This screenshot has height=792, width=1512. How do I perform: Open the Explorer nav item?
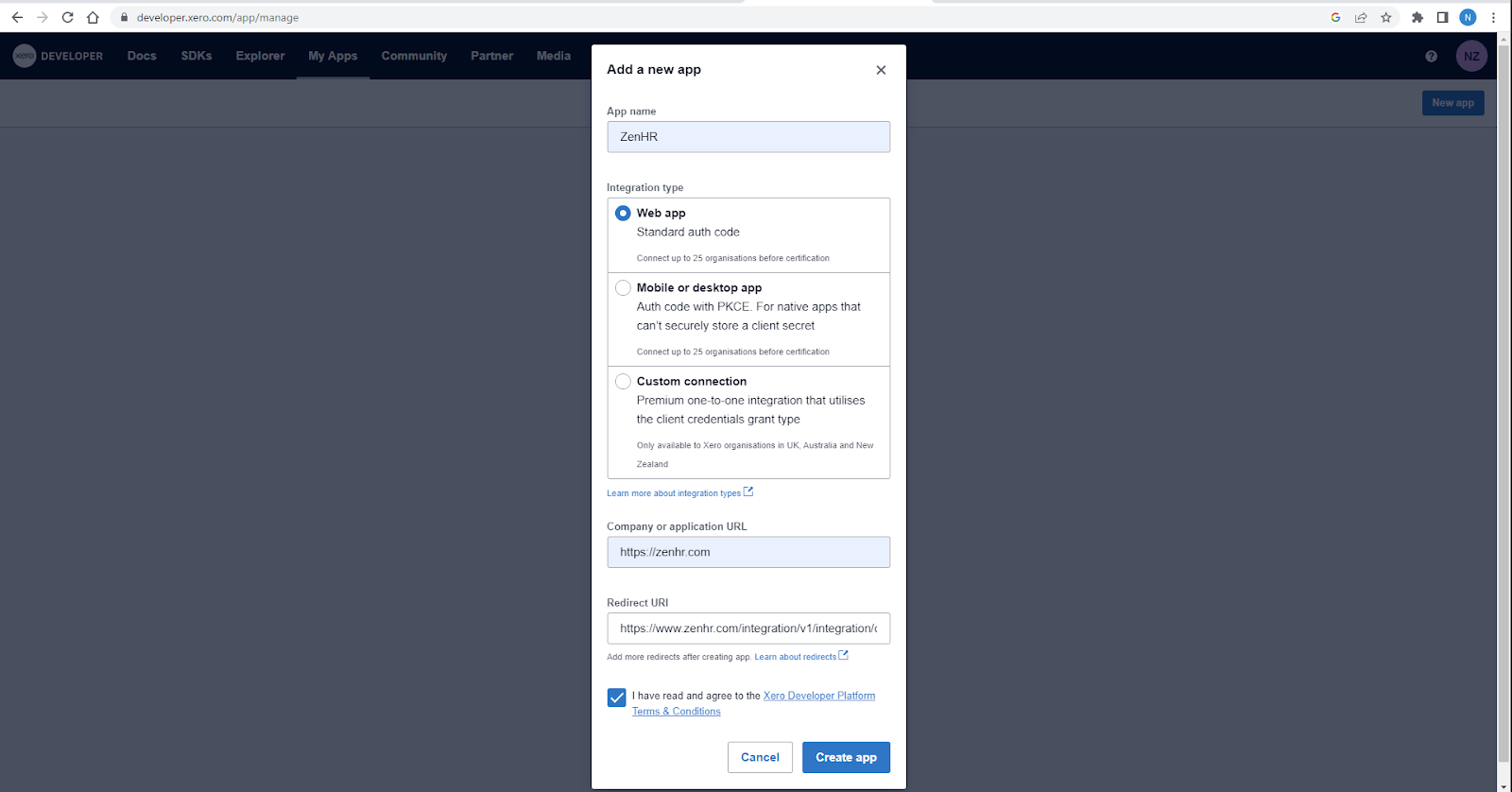pos(260,56)
